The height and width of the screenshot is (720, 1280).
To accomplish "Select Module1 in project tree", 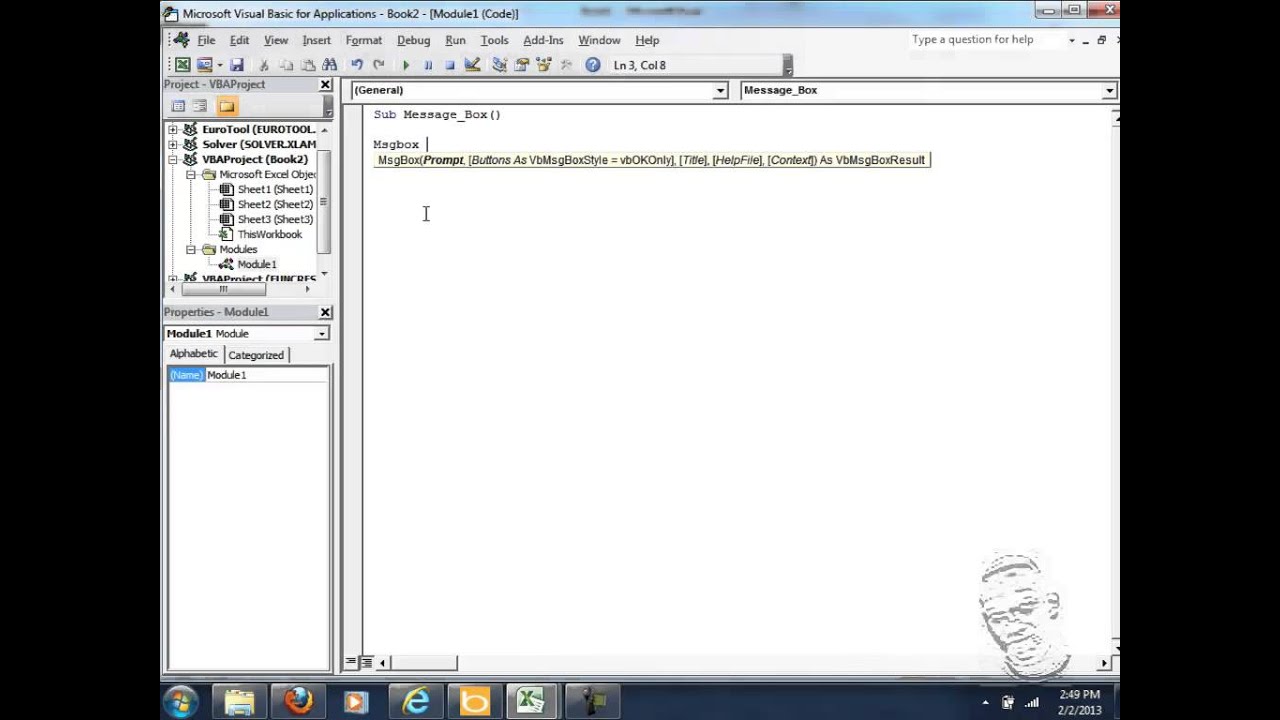I will coord(257,264).
